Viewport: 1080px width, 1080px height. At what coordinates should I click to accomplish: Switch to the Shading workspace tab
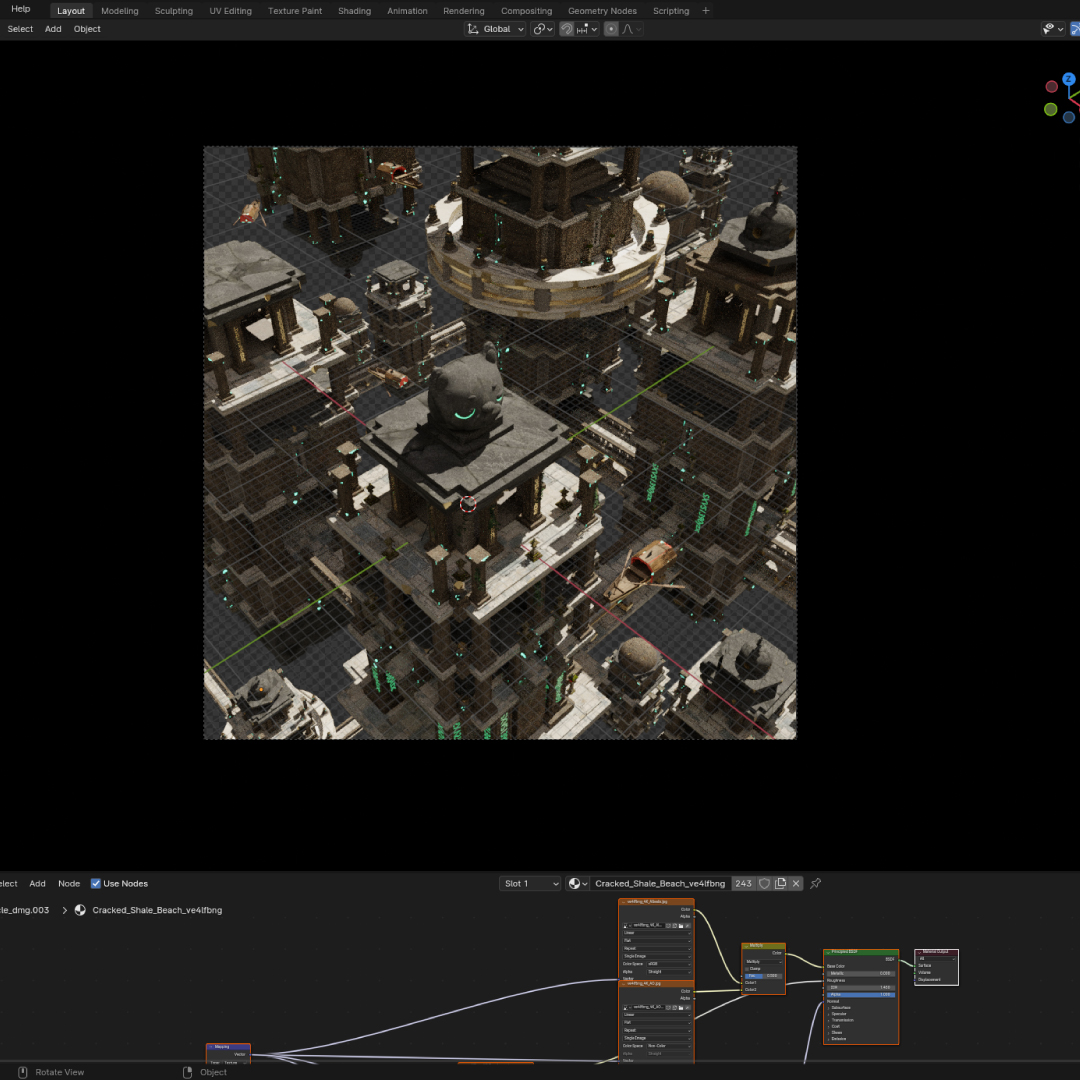click(354, 11)
